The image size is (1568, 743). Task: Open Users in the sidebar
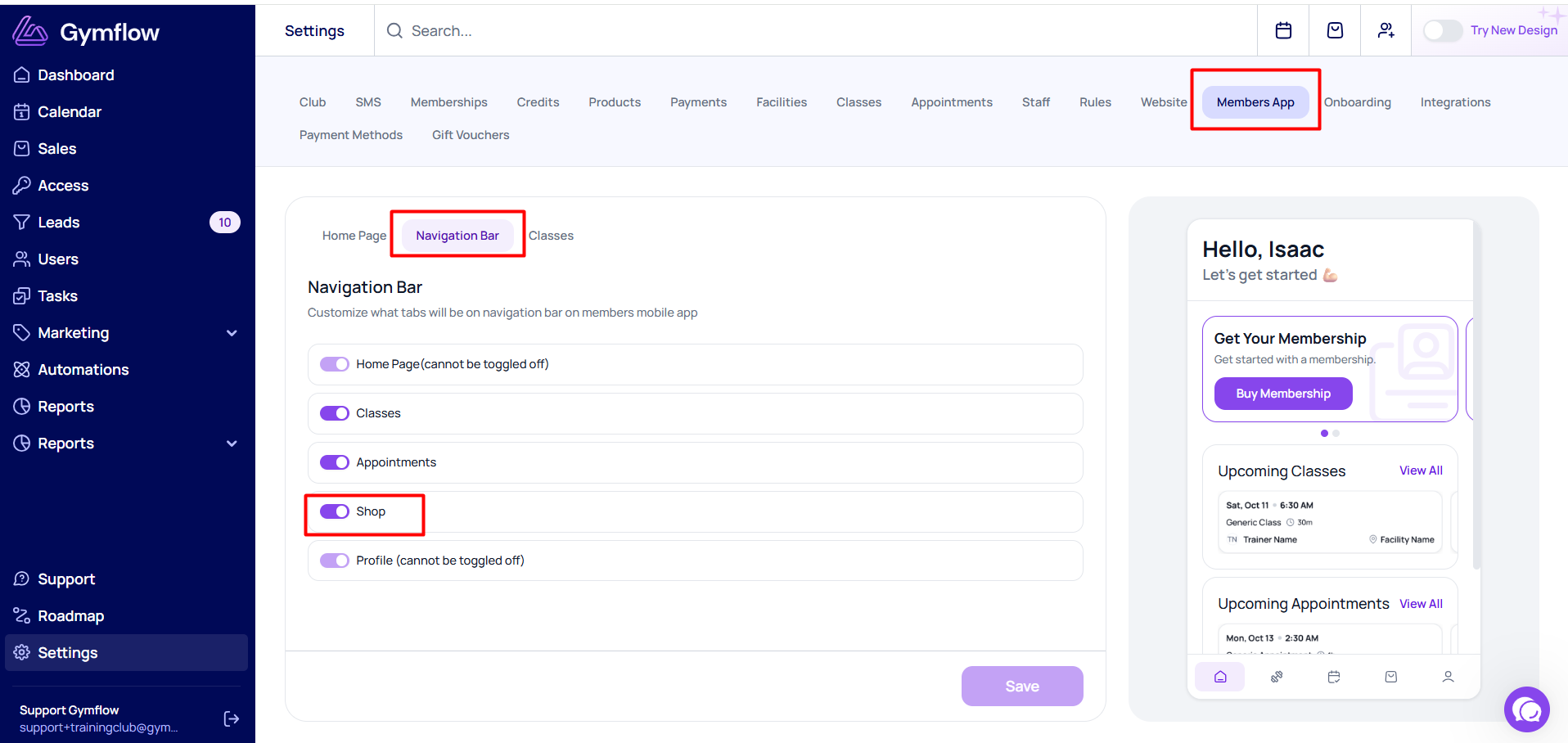click(57, 259)
